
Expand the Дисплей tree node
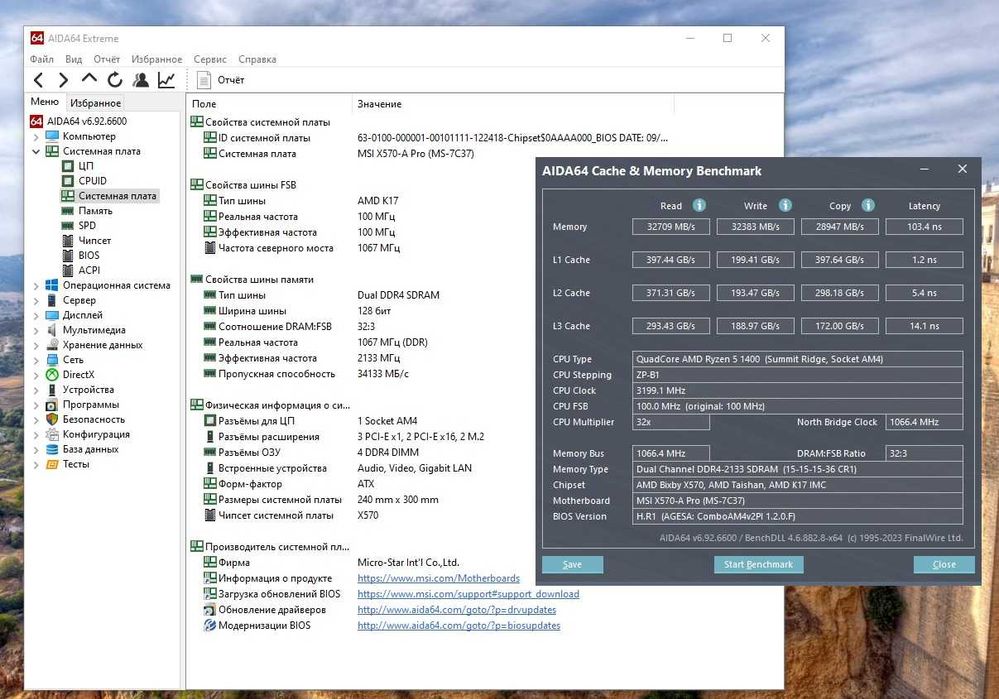click(36, 315)
